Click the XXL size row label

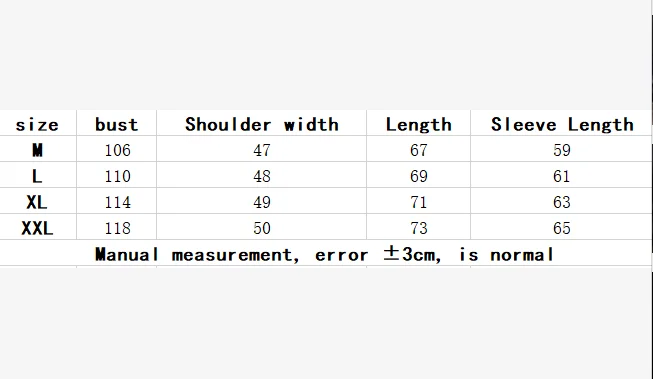click(x=37, y=228)
